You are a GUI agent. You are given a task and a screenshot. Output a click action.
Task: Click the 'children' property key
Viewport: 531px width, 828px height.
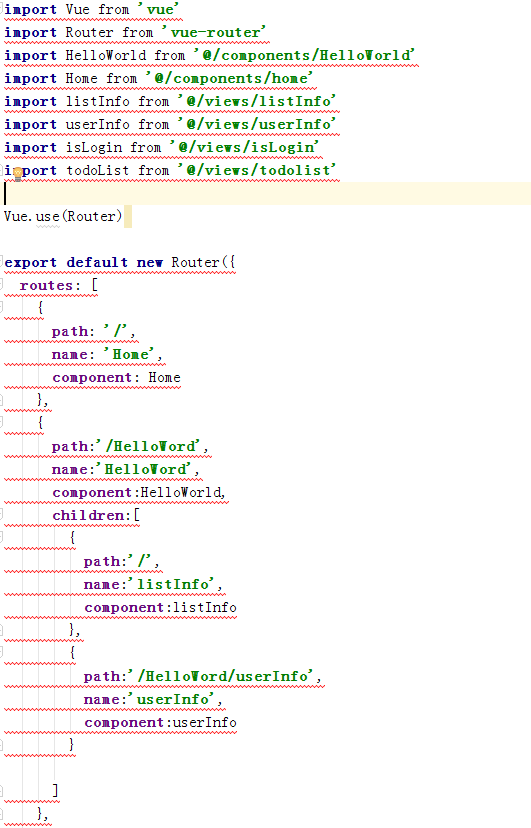[x=88, y=515]
